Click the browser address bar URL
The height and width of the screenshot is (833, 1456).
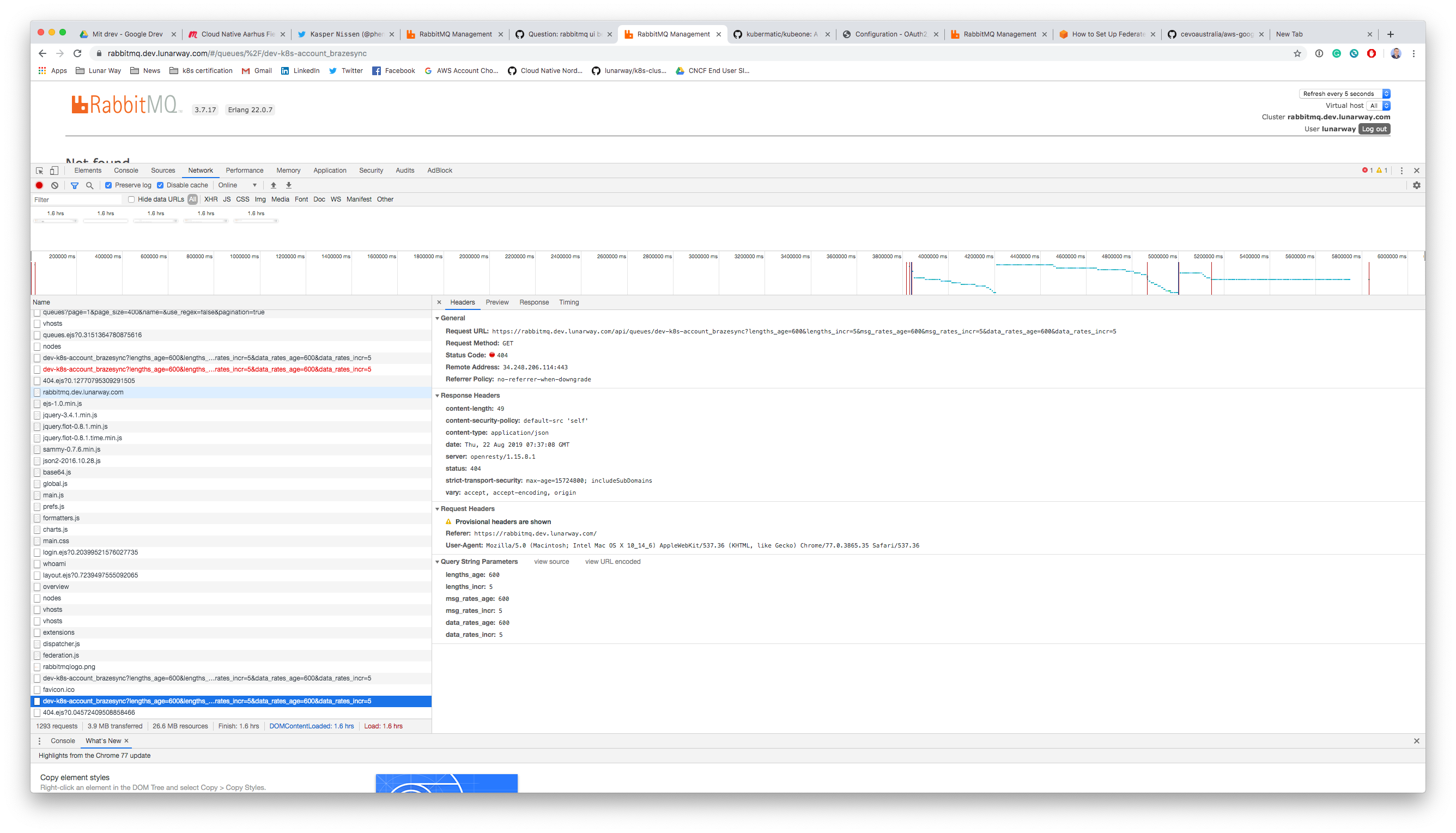coord(237,53)
